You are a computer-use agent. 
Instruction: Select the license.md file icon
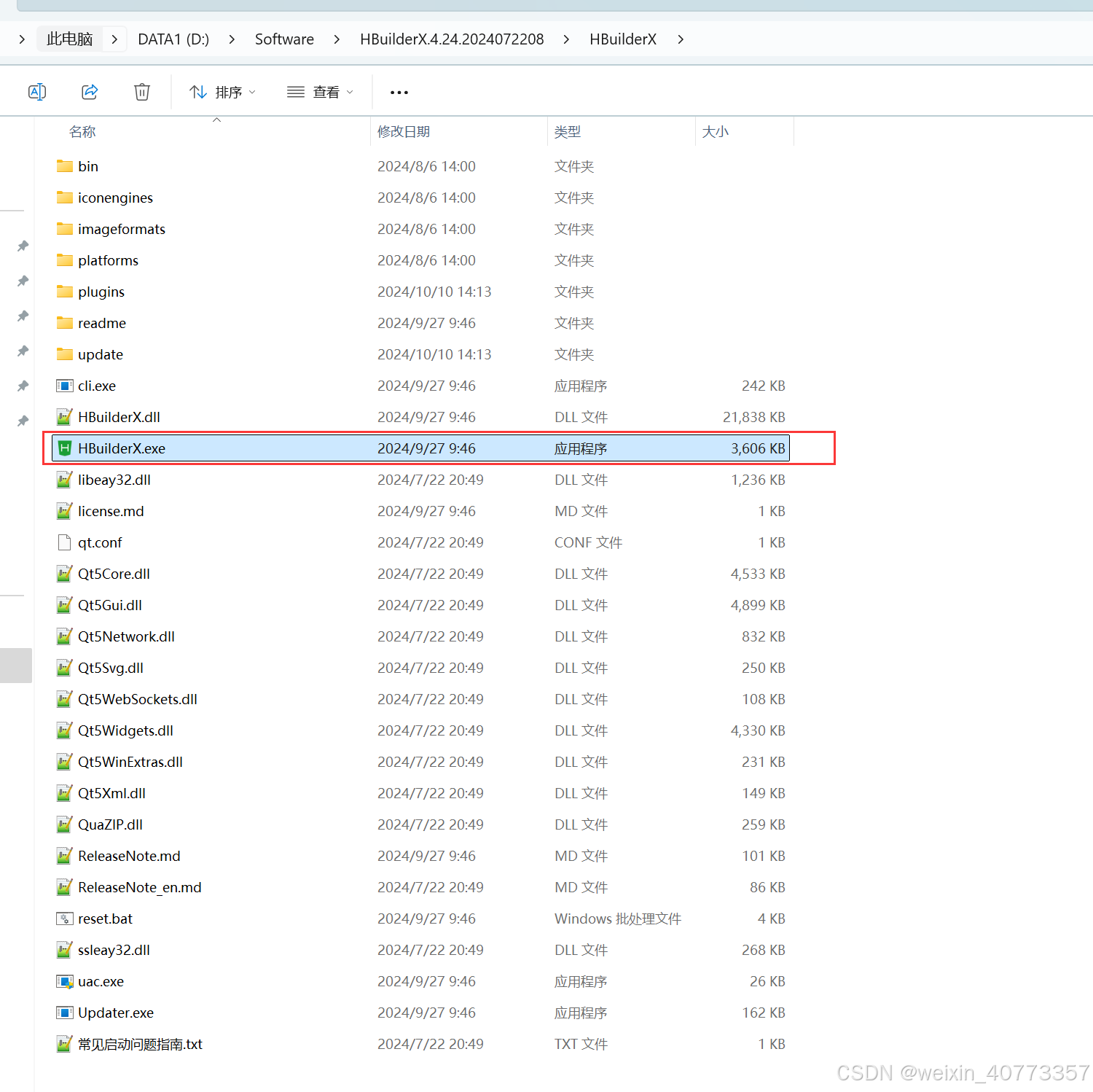(x=65, y=511)
